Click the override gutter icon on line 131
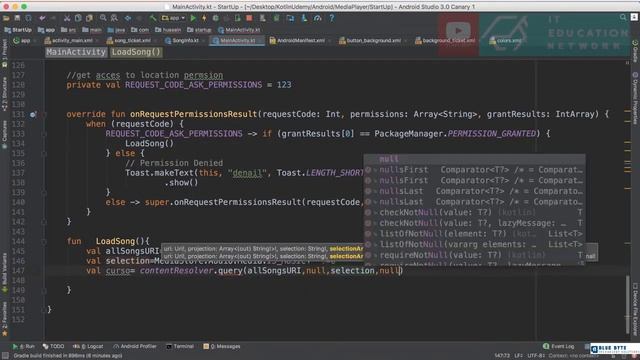 (x=33, y=114)
